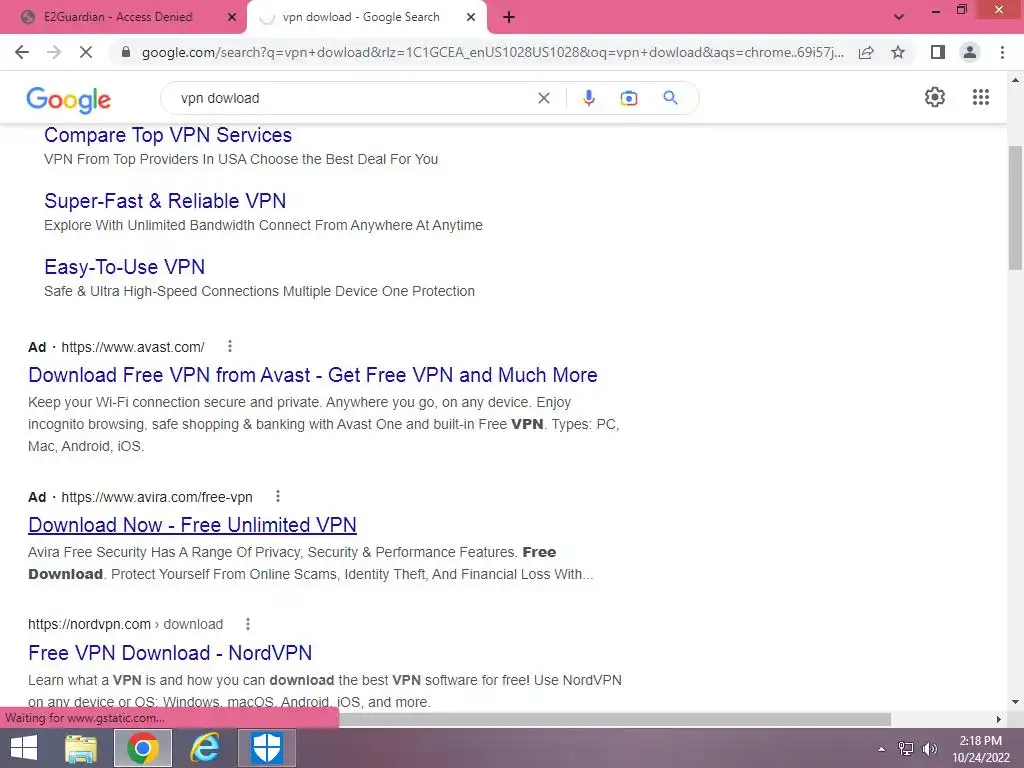Go back to previous page
The height and width of the screenshot is (768, 1024).
pyautogui.click(x=22, y=52)
